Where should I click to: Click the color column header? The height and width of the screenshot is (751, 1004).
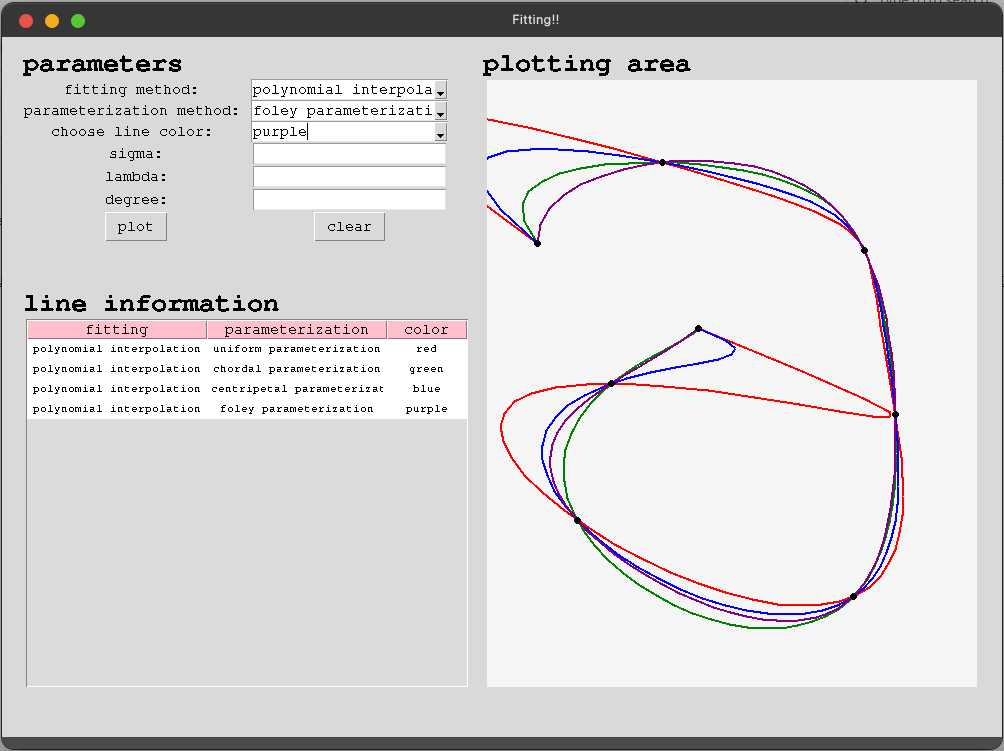426,330
